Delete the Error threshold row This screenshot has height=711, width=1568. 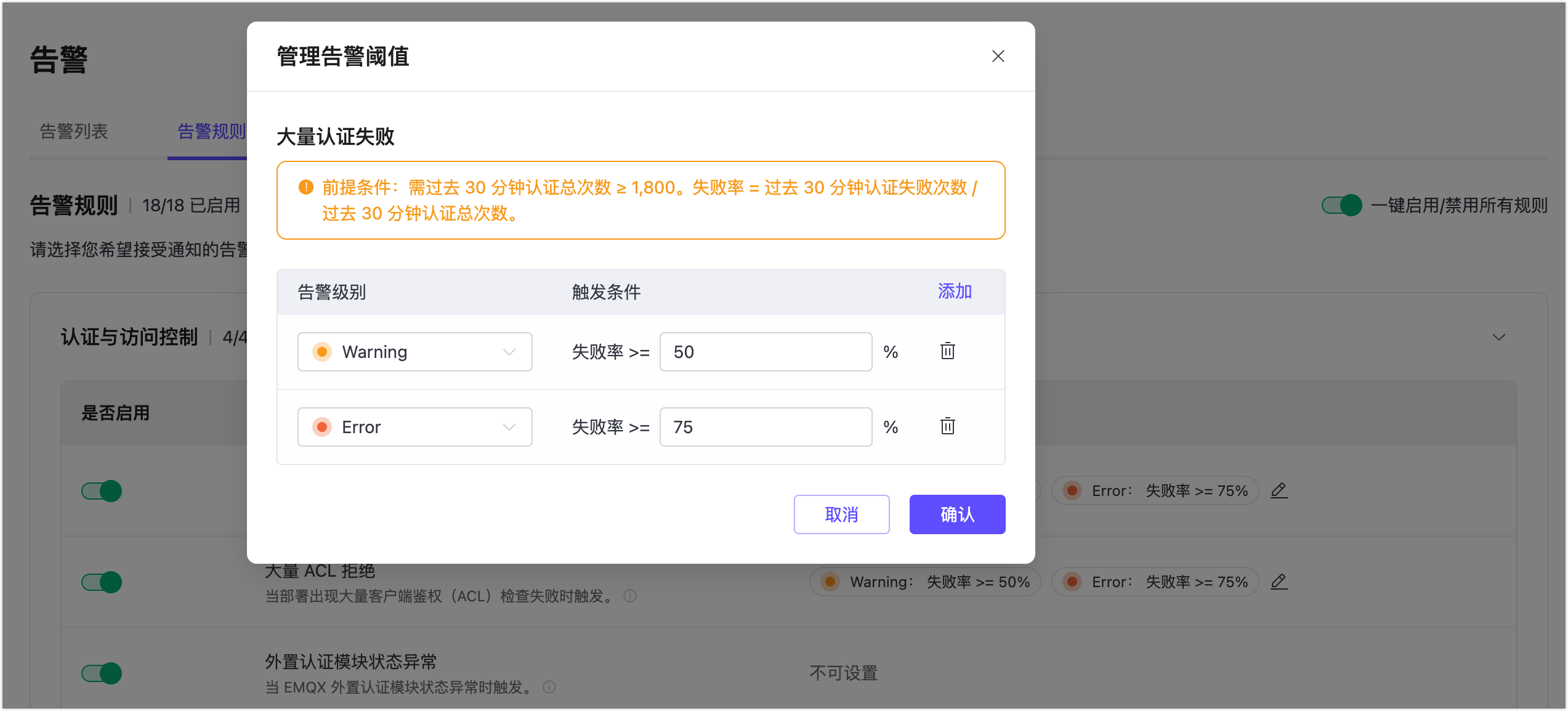click(x=947, y=426)
